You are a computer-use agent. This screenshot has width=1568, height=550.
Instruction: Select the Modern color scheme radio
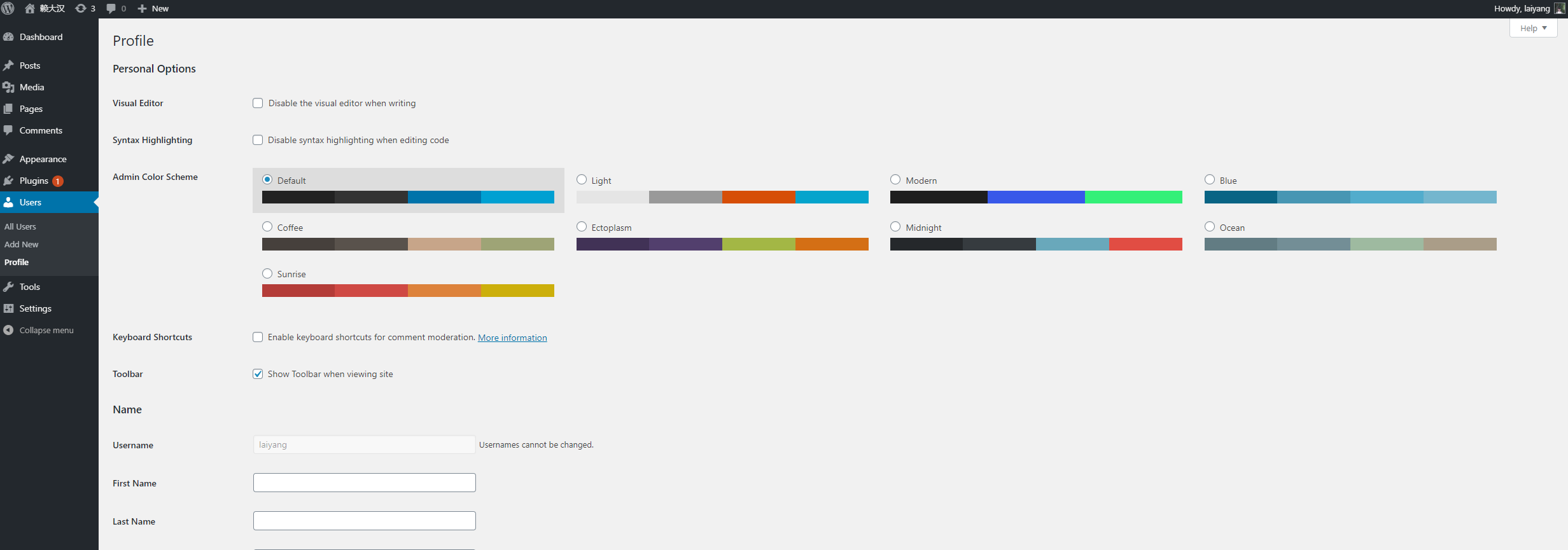point(895,179)
